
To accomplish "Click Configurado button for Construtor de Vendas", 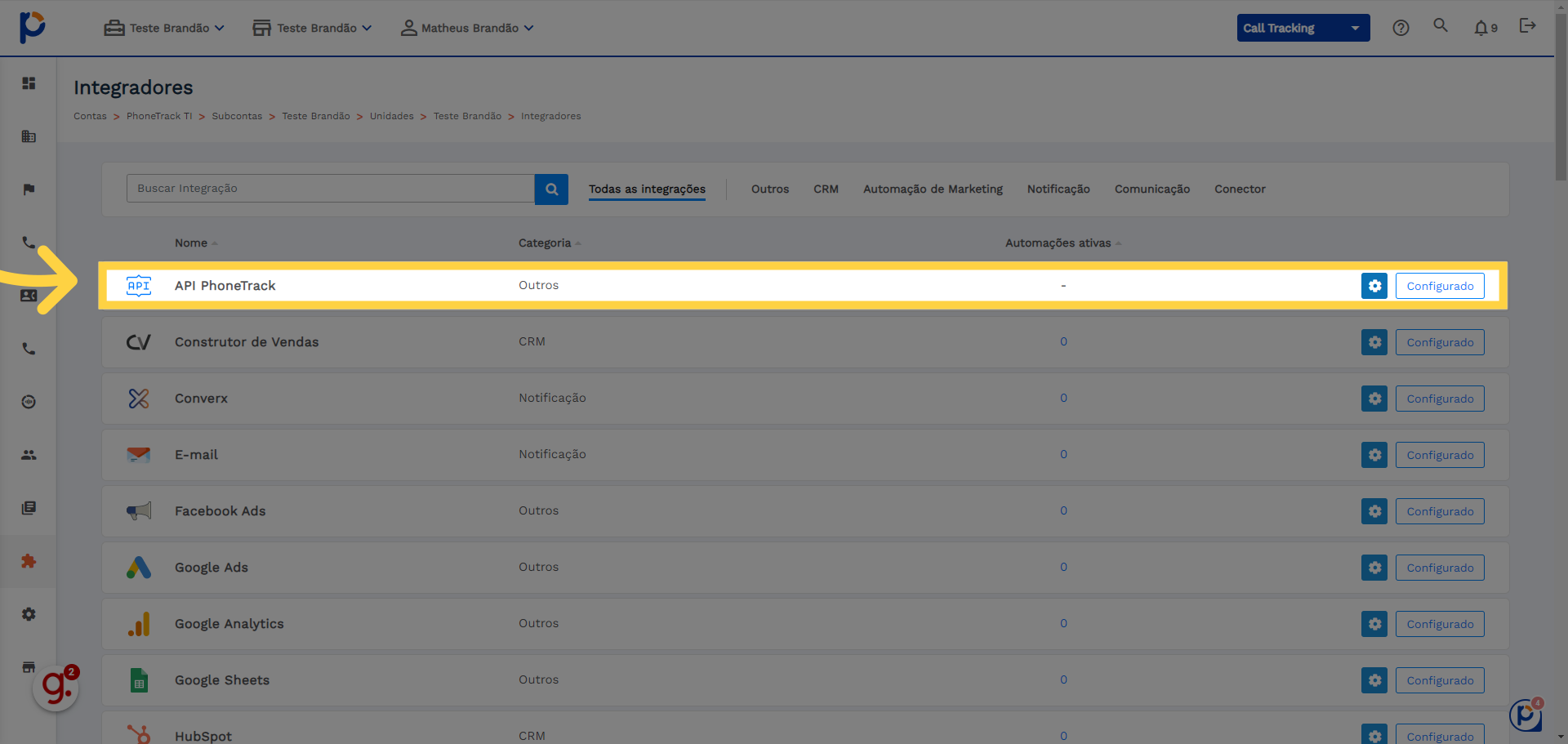I will click(x=1440, y=342).
